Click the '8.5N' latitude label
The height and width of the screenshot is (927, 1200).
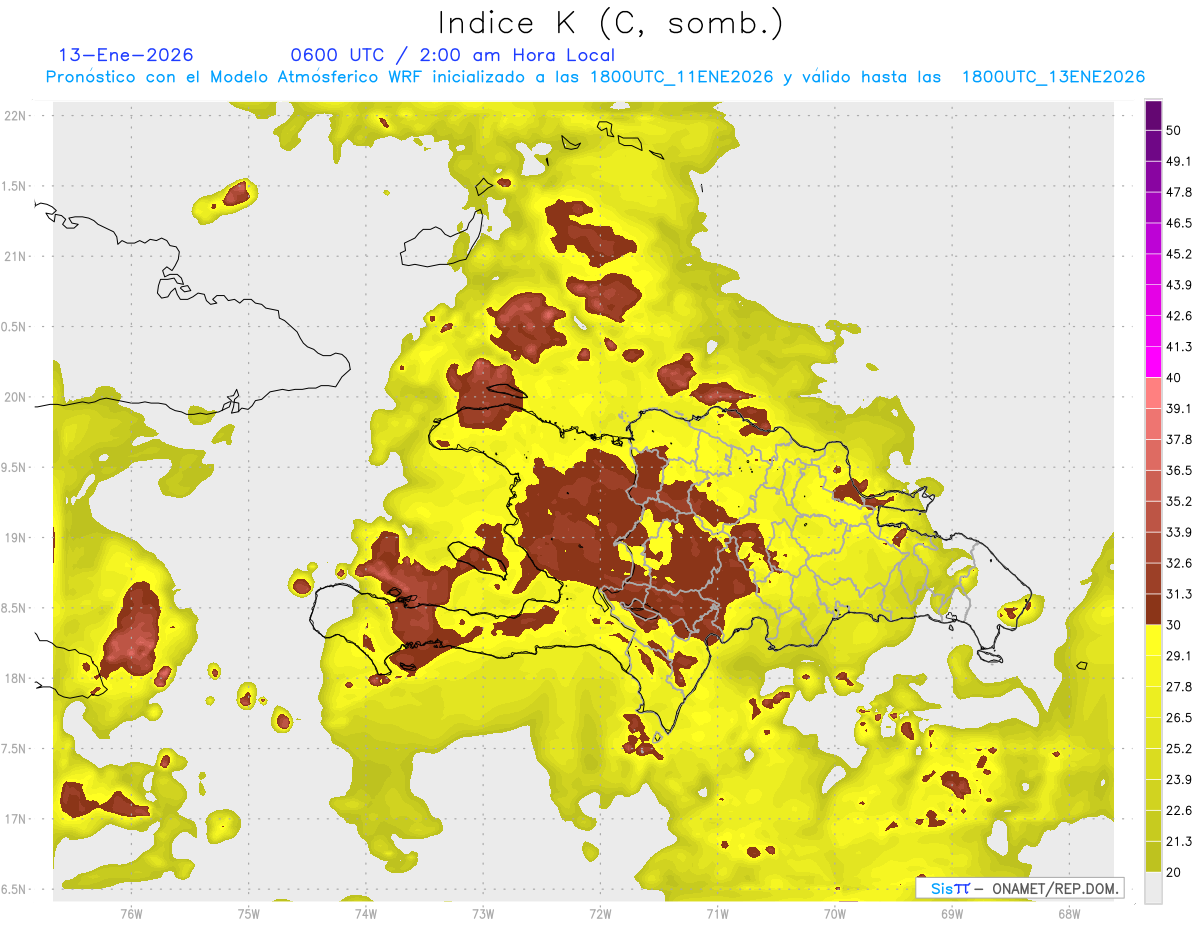(15, 608)
